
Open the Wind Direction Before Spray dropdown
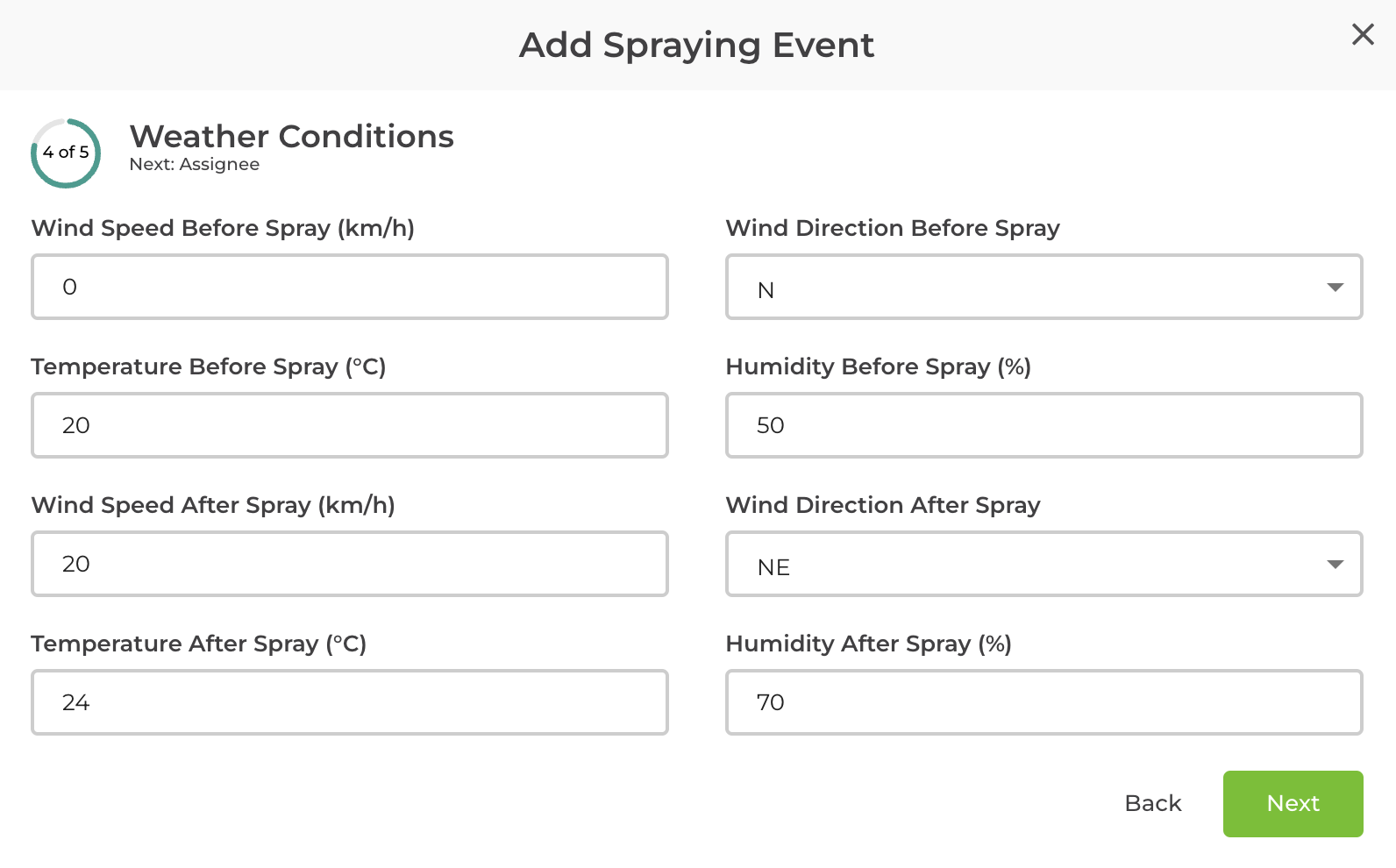1043,287
